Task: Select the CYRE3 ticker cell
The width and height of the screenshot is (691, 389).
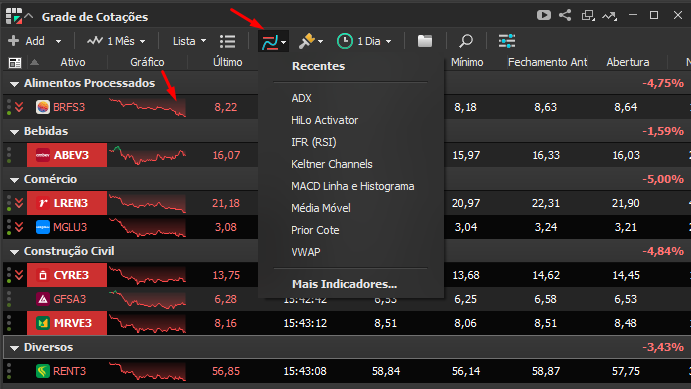Action: click(x=67, y=275)
